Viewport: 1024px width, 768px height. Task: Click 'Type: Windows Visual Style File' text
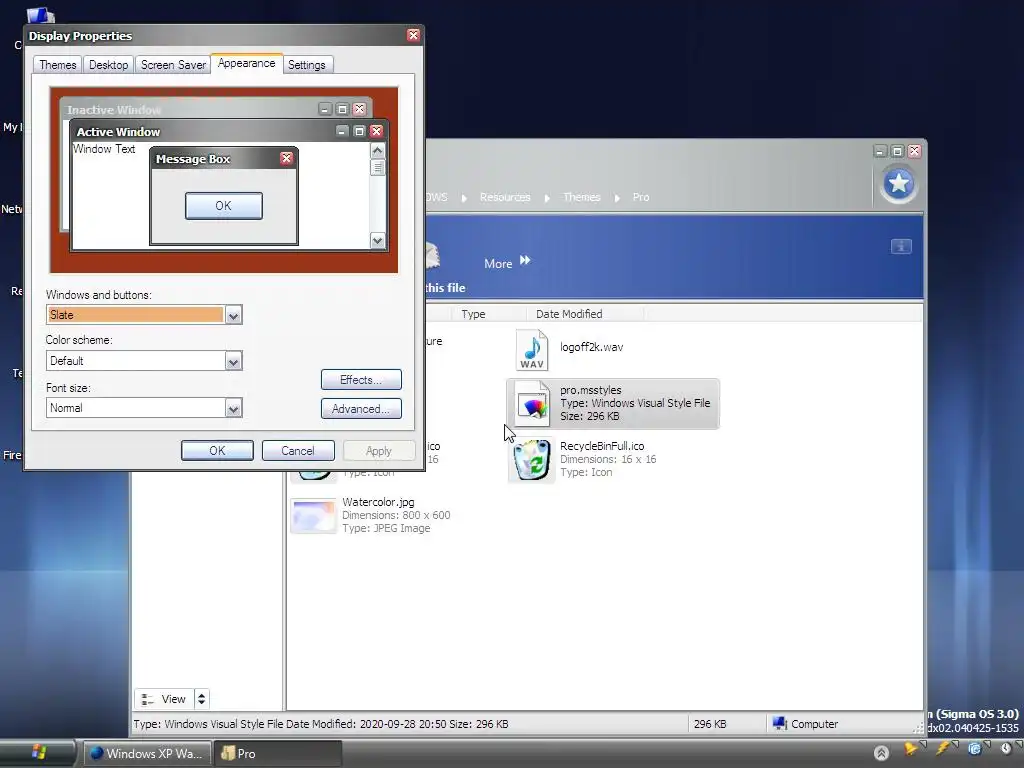coord(635,403)
